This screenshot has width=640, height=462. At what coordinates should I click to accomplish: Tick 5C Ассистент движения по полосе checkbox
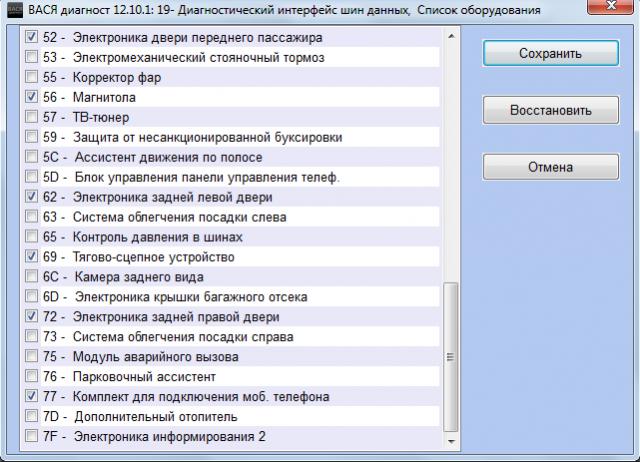pyautogui.click(x=31, y=157)
